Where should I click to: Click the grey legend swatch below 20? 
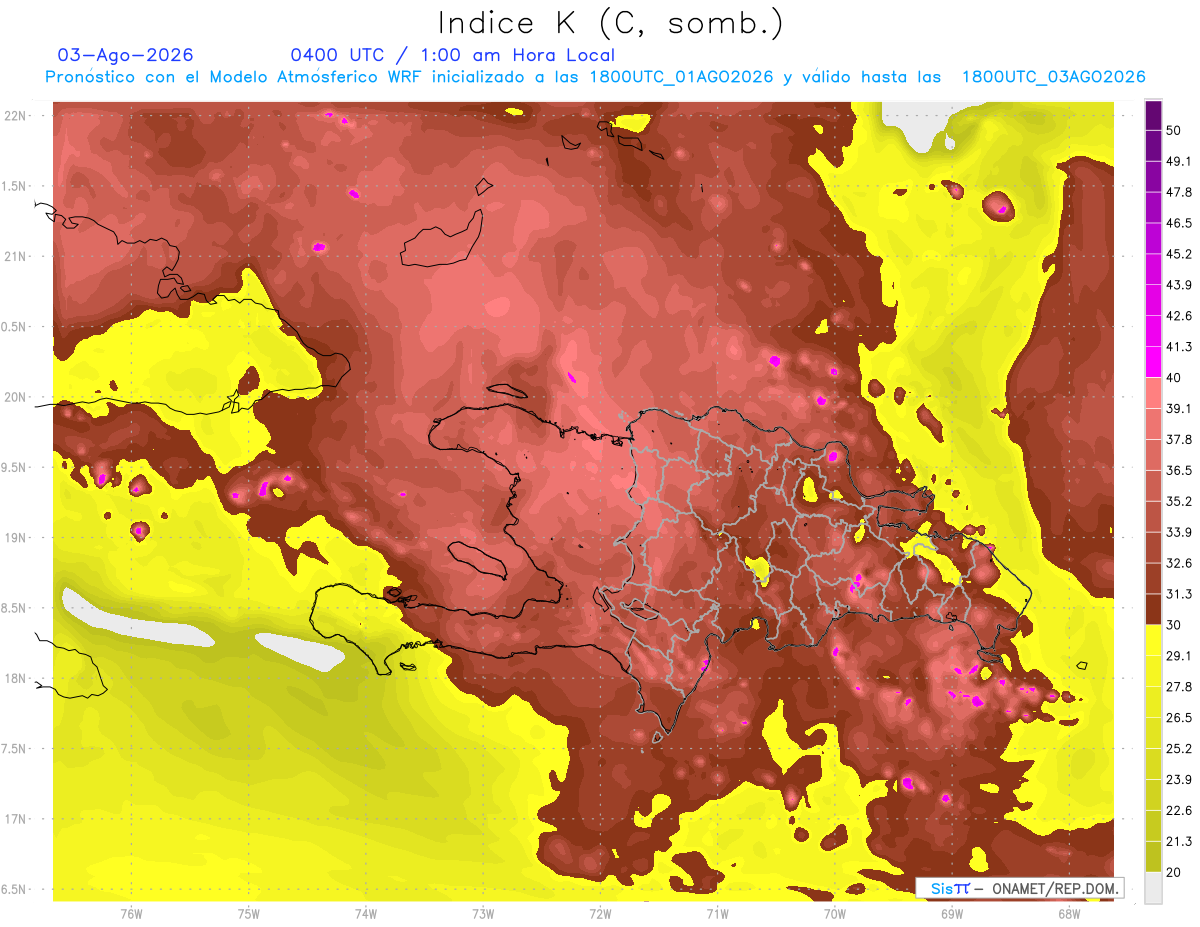(1153, 887)
